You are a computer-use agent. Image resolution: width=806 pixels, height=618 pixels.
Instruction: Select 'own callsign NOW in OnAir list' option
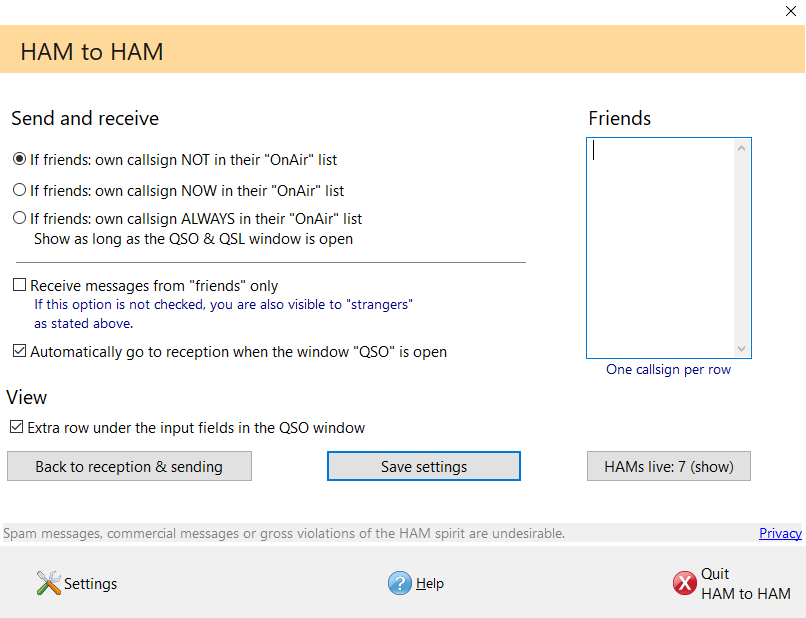point(19,189)
